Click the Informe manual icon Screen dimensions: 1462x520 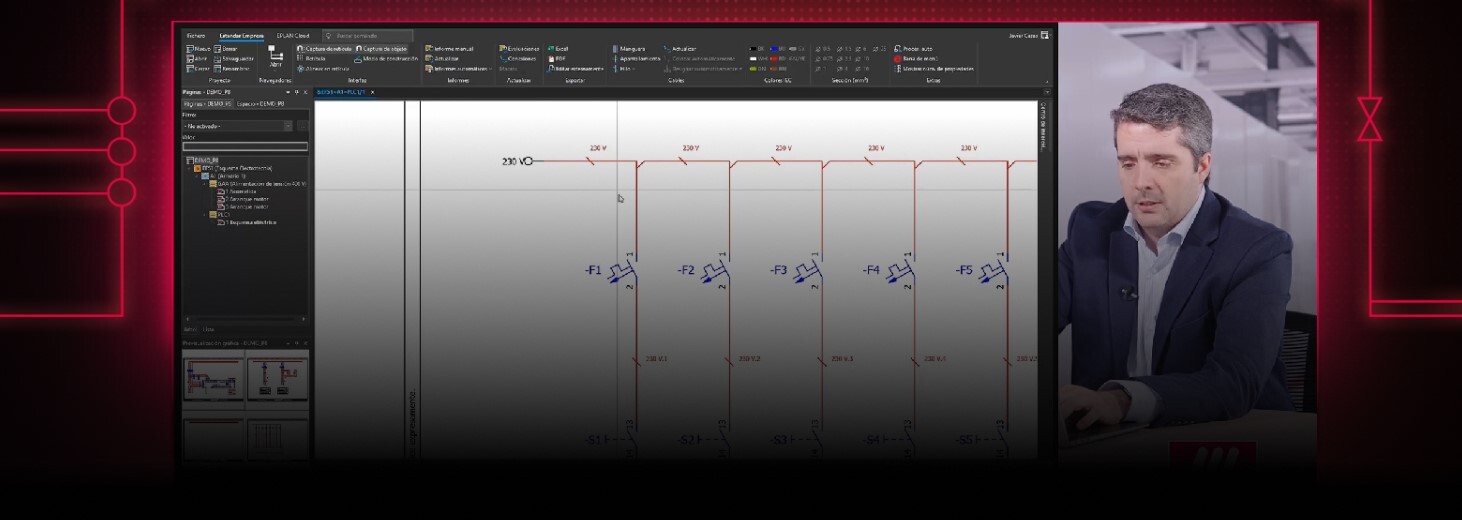coord(428,49)
